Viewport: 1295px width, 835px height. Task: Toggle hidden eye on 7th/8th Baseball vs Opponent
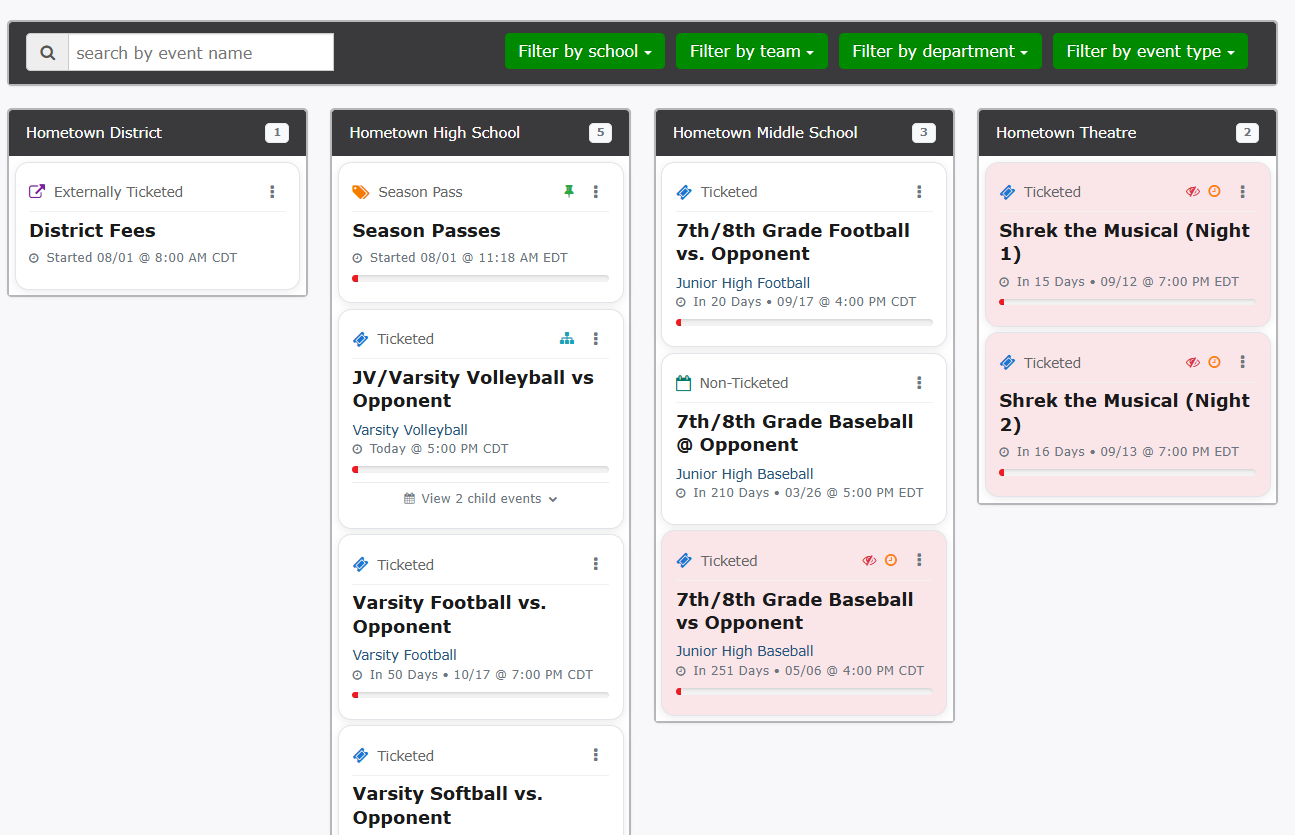869,561
